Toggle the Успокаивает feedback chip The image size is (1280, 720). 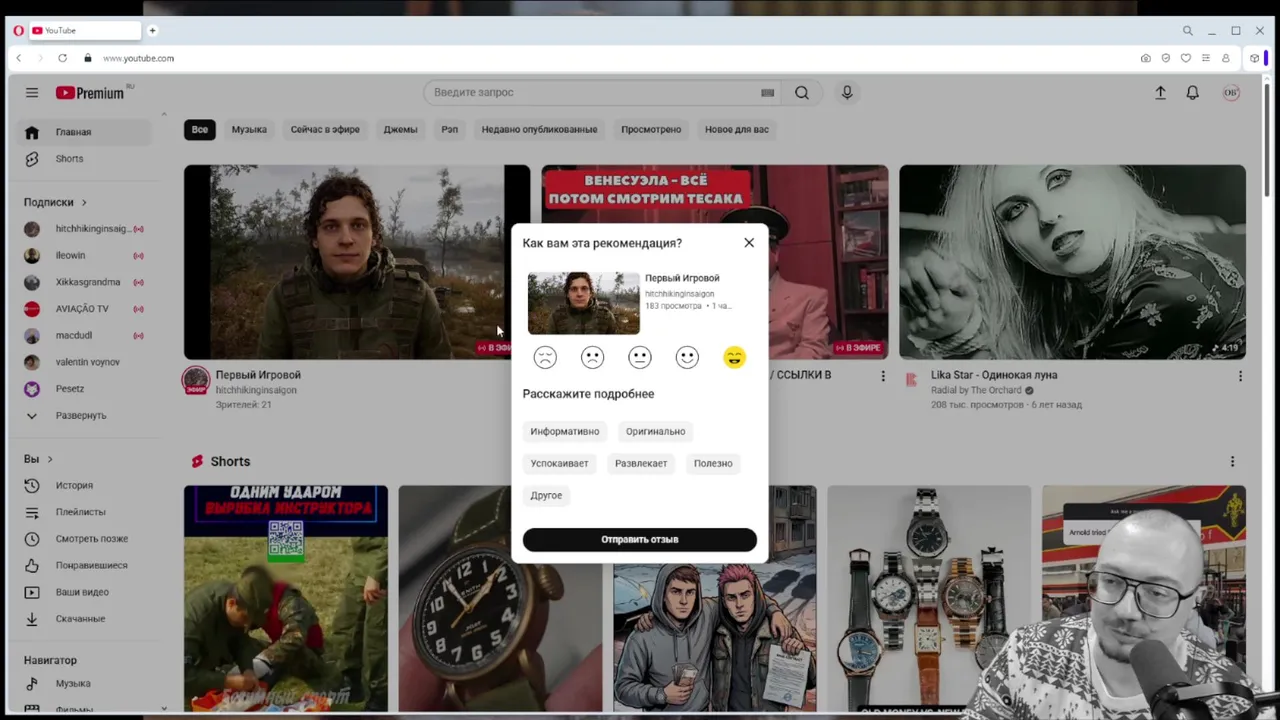tap(560, 463)
